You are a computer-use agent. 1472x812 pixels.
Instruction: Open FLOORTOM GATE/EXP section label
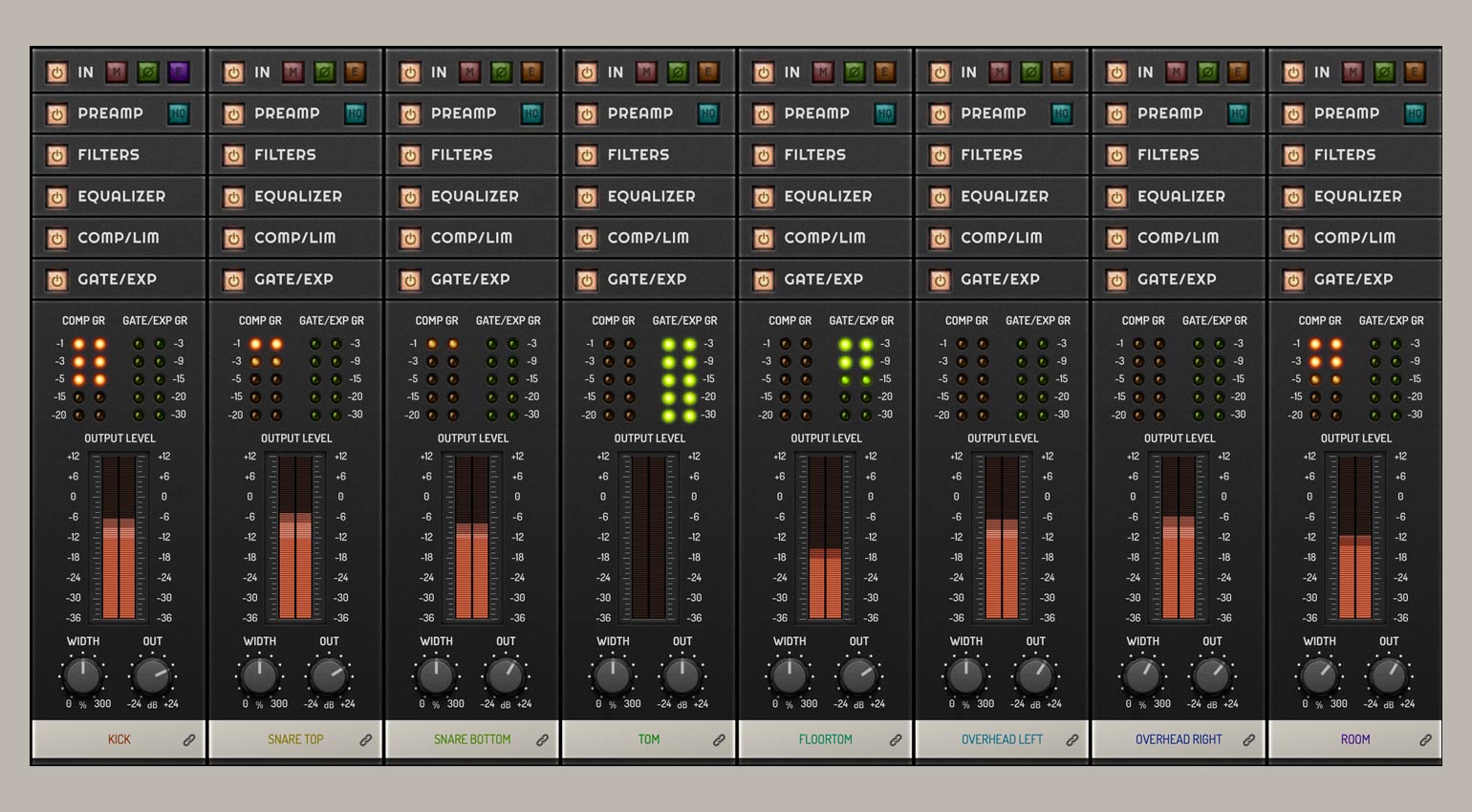click(823, 279)
